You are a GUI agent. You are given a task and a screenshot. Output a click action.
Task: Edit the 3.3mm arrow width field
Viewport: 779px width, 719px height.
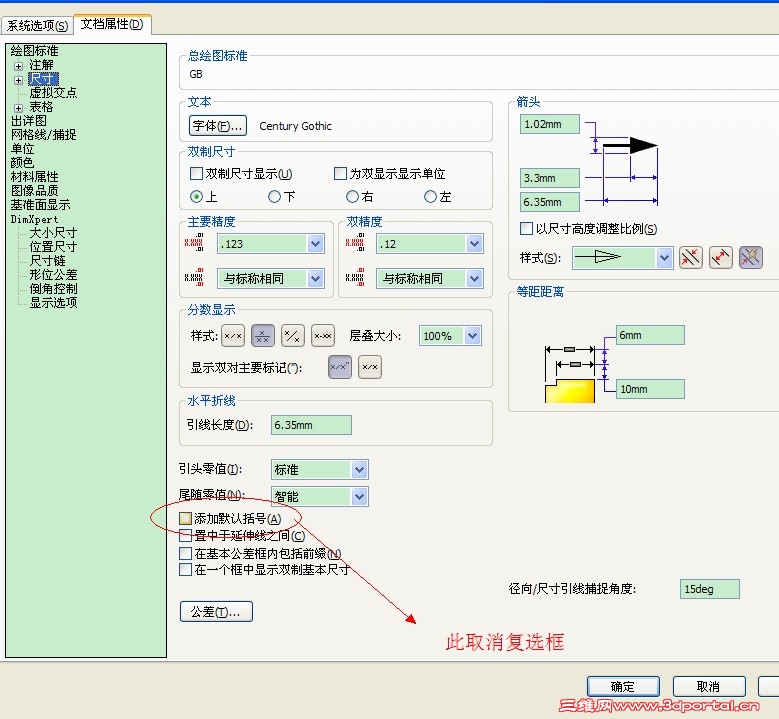coord(549,178)
